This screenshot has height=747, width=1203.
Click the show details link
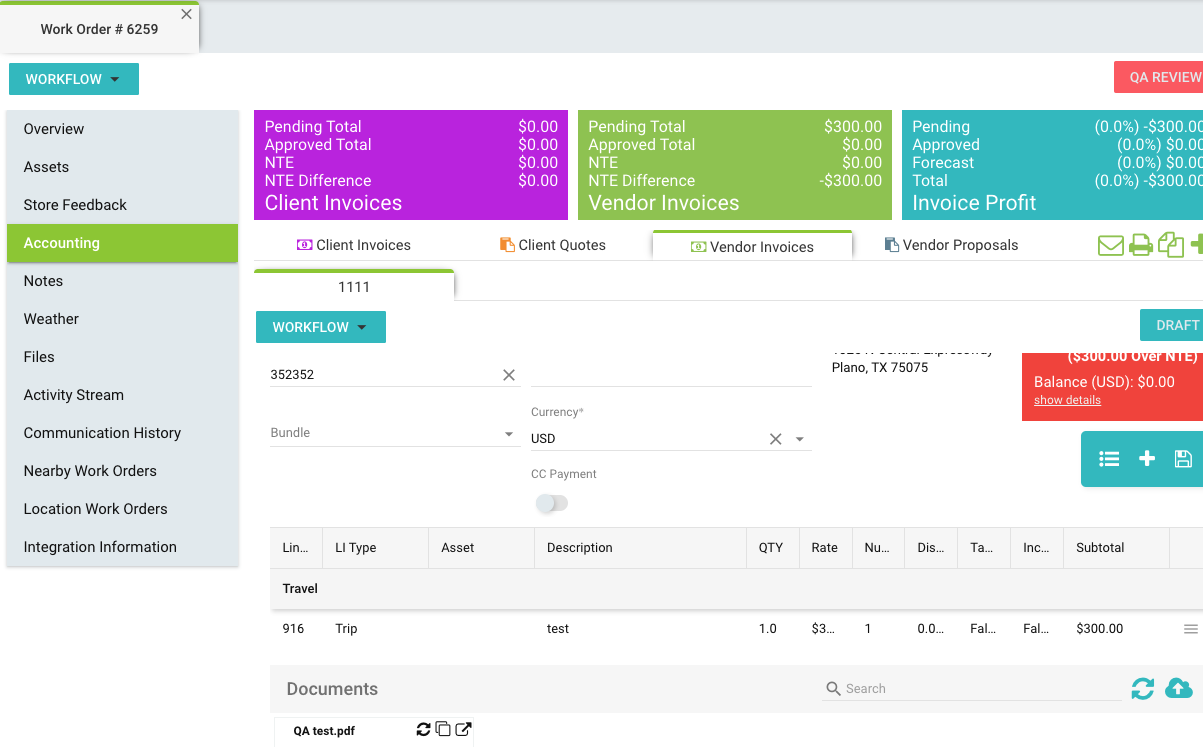[x=1067, y=400]
